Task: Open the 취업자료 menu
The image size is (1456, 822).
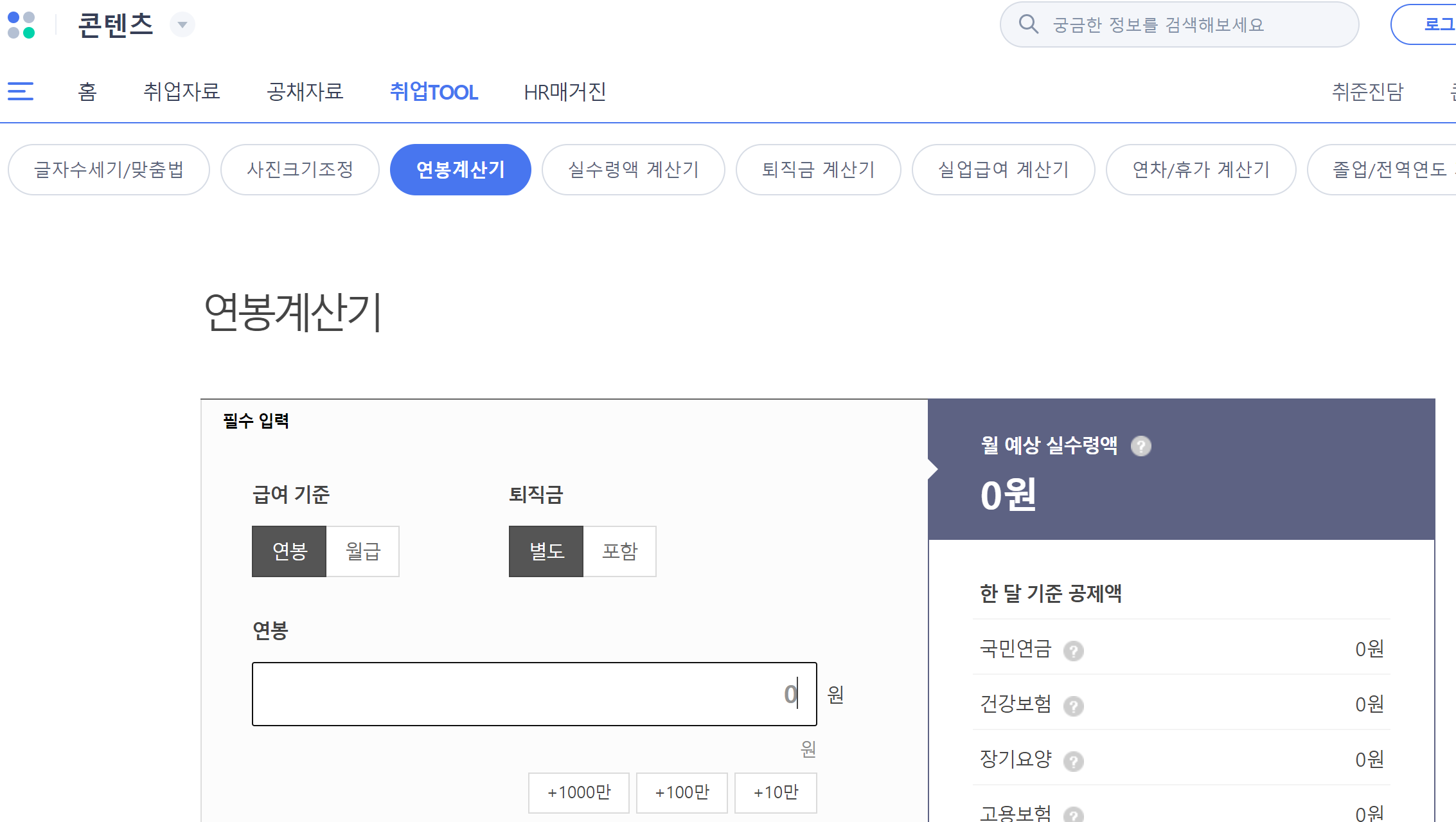Action: click(x=182, y=92)
